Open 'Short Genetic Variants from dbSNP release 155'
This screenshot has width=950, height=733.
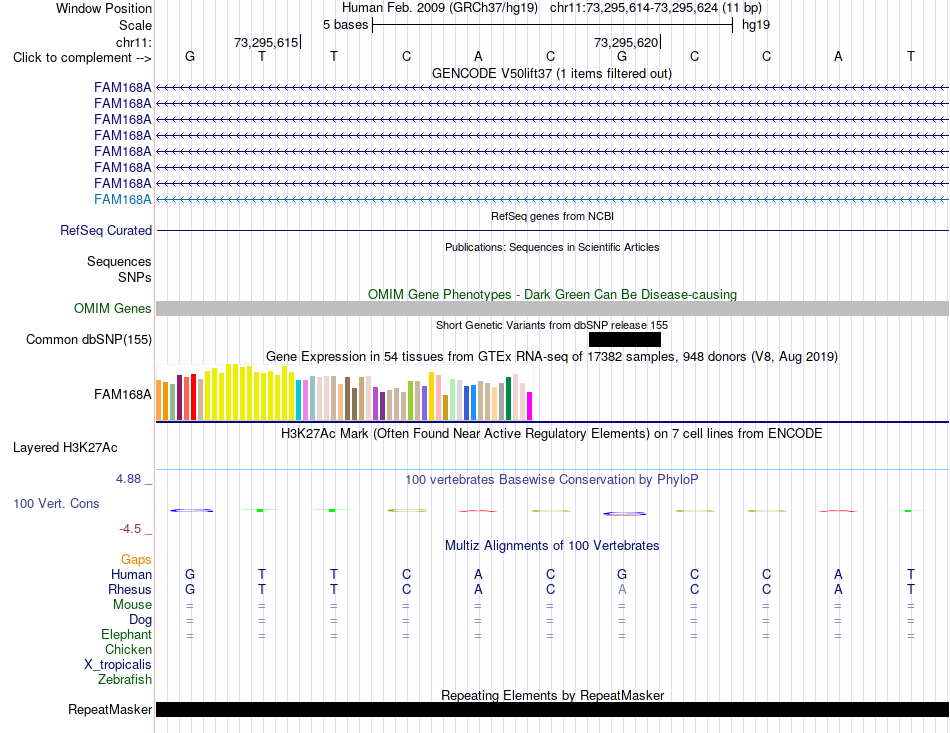(x=552, y=325)
